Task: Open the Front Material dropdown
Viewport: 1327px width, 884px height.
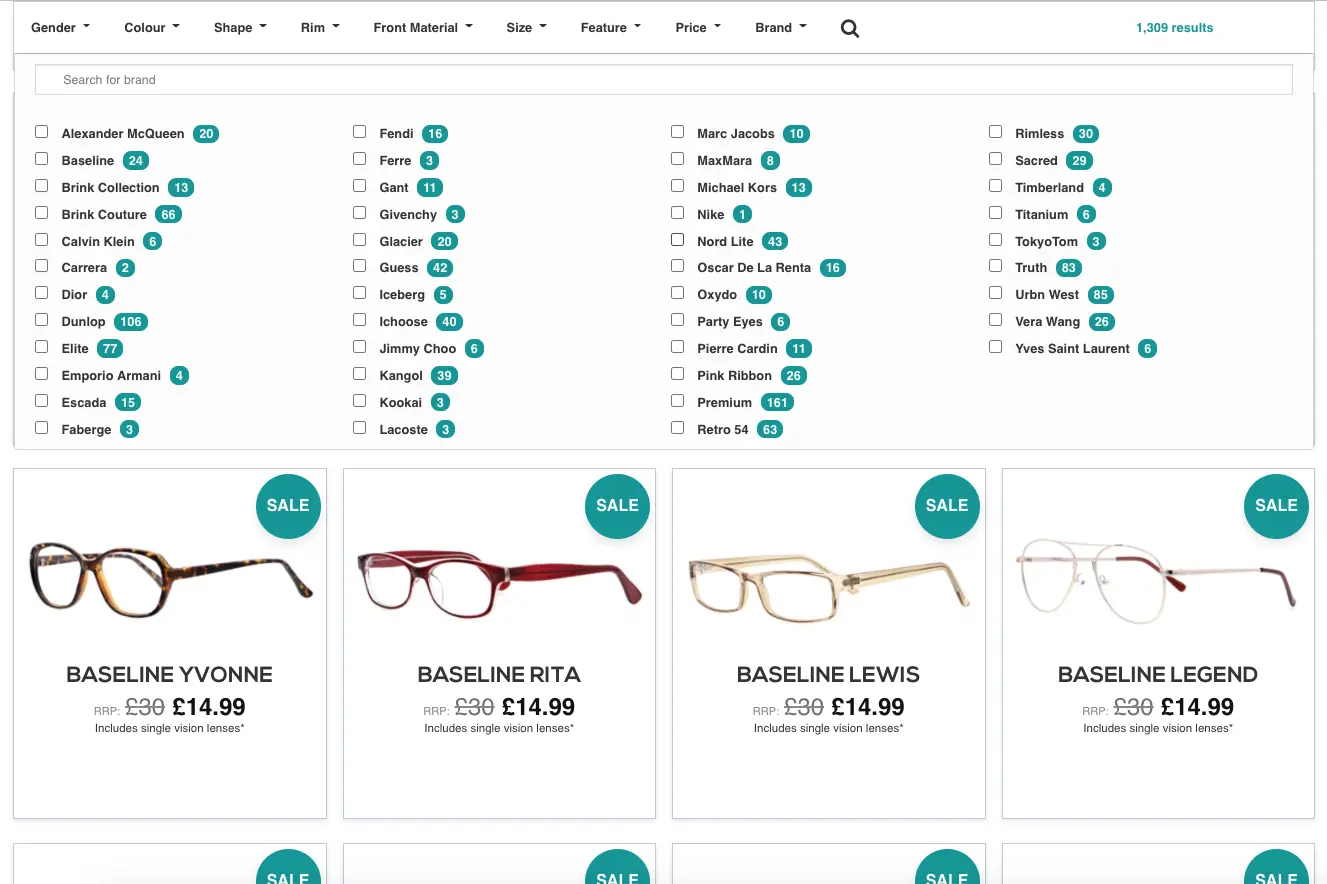Action: click(x=423, y=28)
